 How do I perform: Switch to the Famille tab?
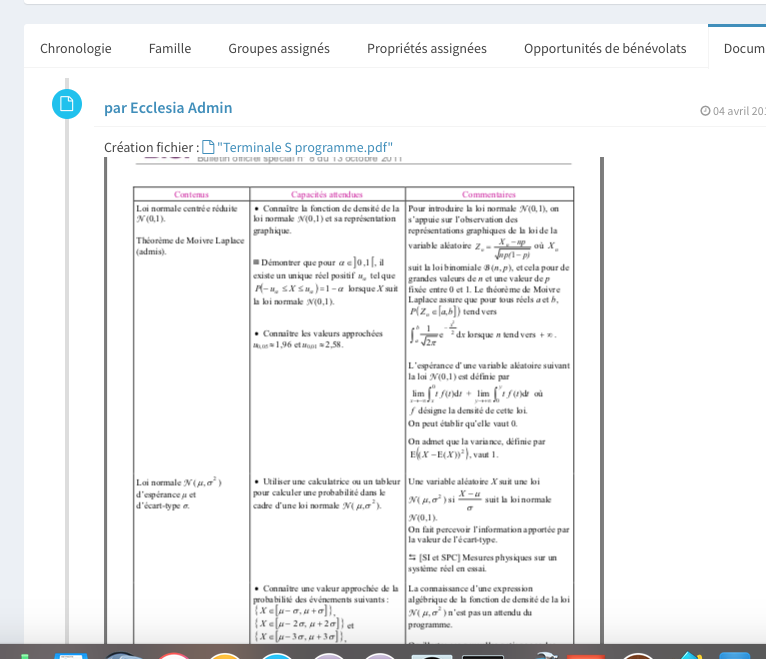point(170,48)
